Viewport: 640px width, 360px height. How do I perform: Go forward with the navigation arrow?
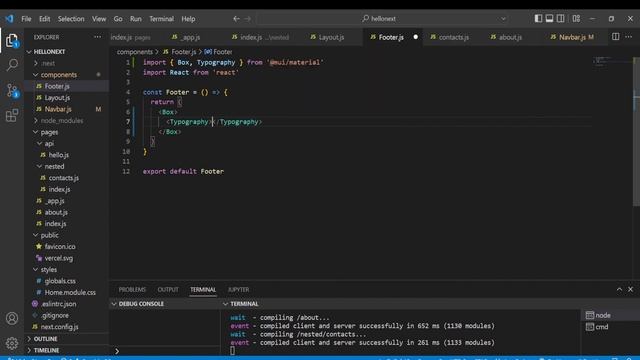tap(248, 19)
